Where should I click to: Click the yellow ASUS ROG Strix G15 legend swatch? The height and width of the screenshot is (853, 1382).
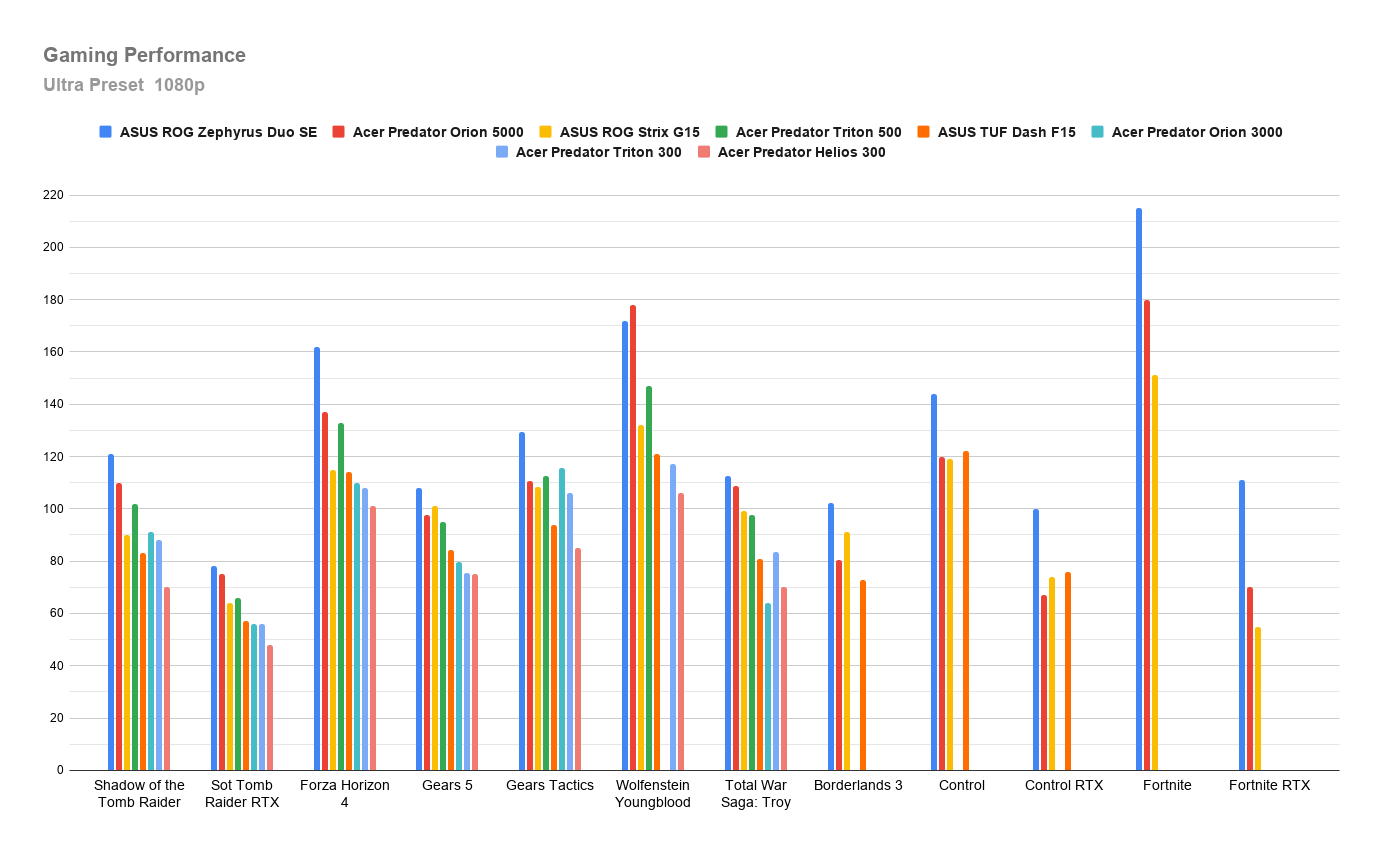point(546,132)
